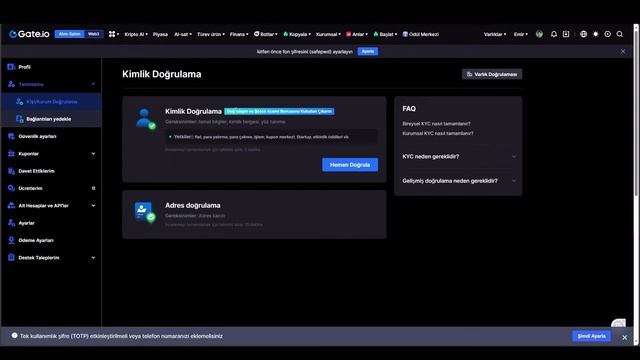The height and width of the screenshot is (360, 640).
Task: Click the circular icon beside search
Action: tap(608, 34)
